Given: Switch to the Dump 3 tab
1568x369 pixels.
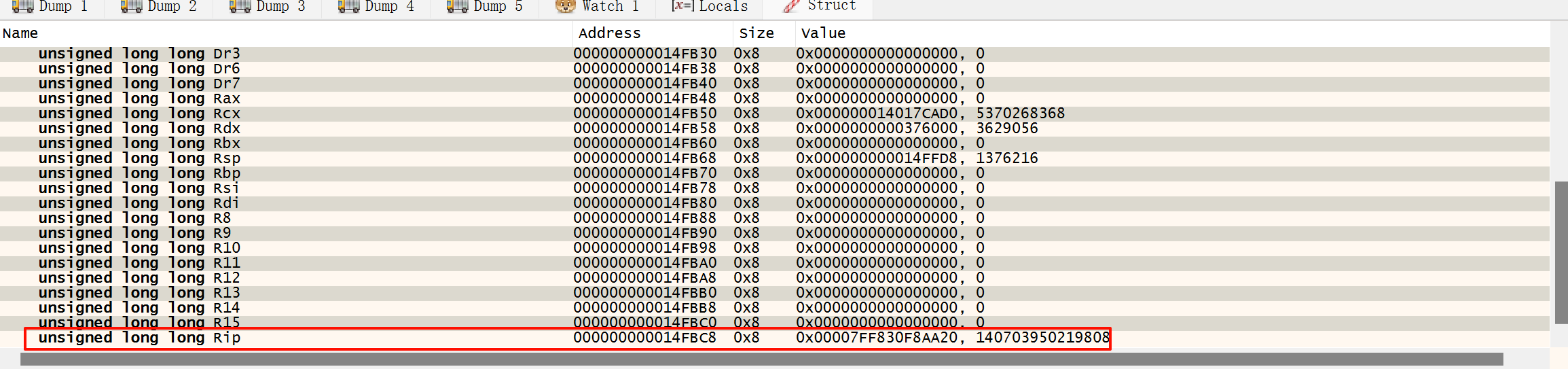Looking at the screenshot, I should pos(268,7).
